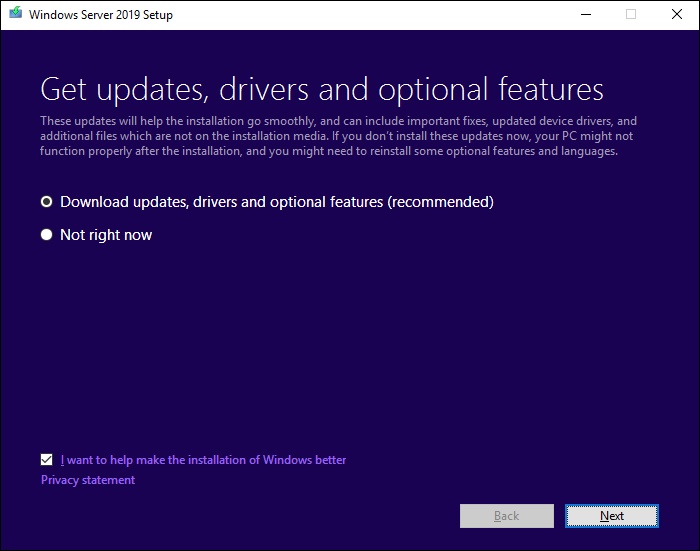The width and height of the screenshot is (700, 551).
Task: Click the paragraph line starting 'These updates will help'
Action: (x=338, y=121)
